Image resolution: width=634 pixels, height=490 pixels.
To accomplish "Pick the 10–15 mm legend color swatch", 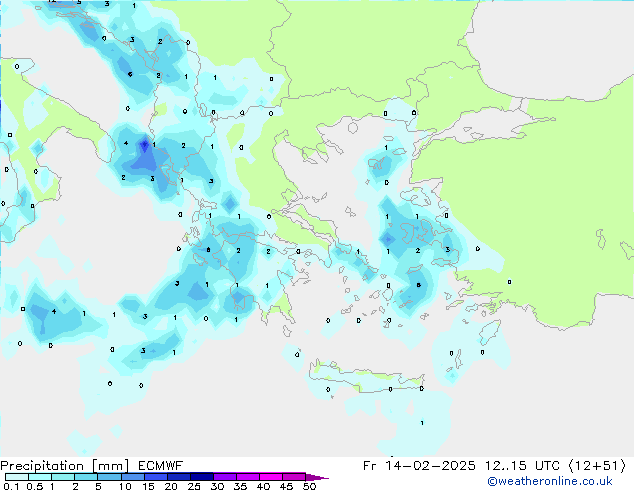I will coord(132,477).
